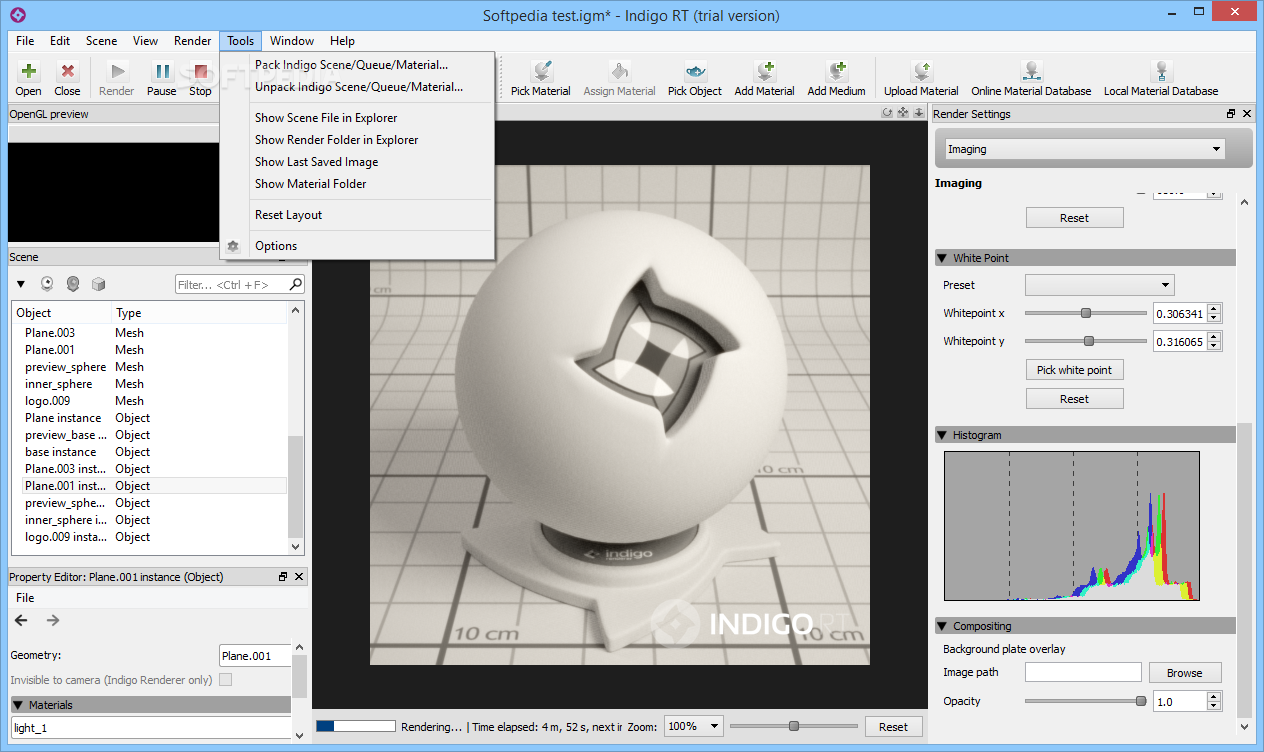Screen dimensions: 1264x752
Task: Click the Upload Material icon
Action: 921,71
